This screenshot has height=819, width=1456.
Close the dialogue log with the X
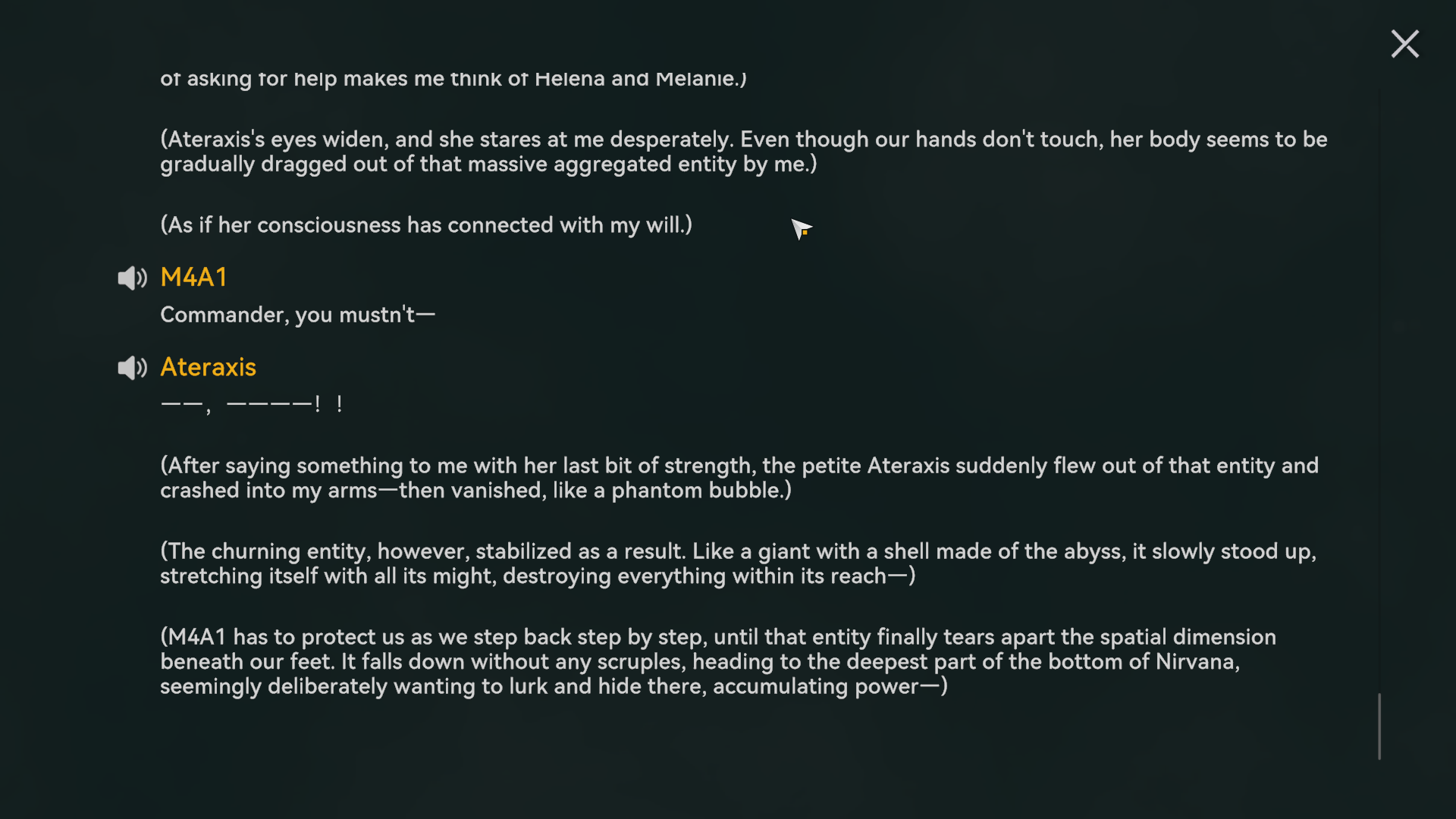pyautogui.click(x=1404, y=44)
